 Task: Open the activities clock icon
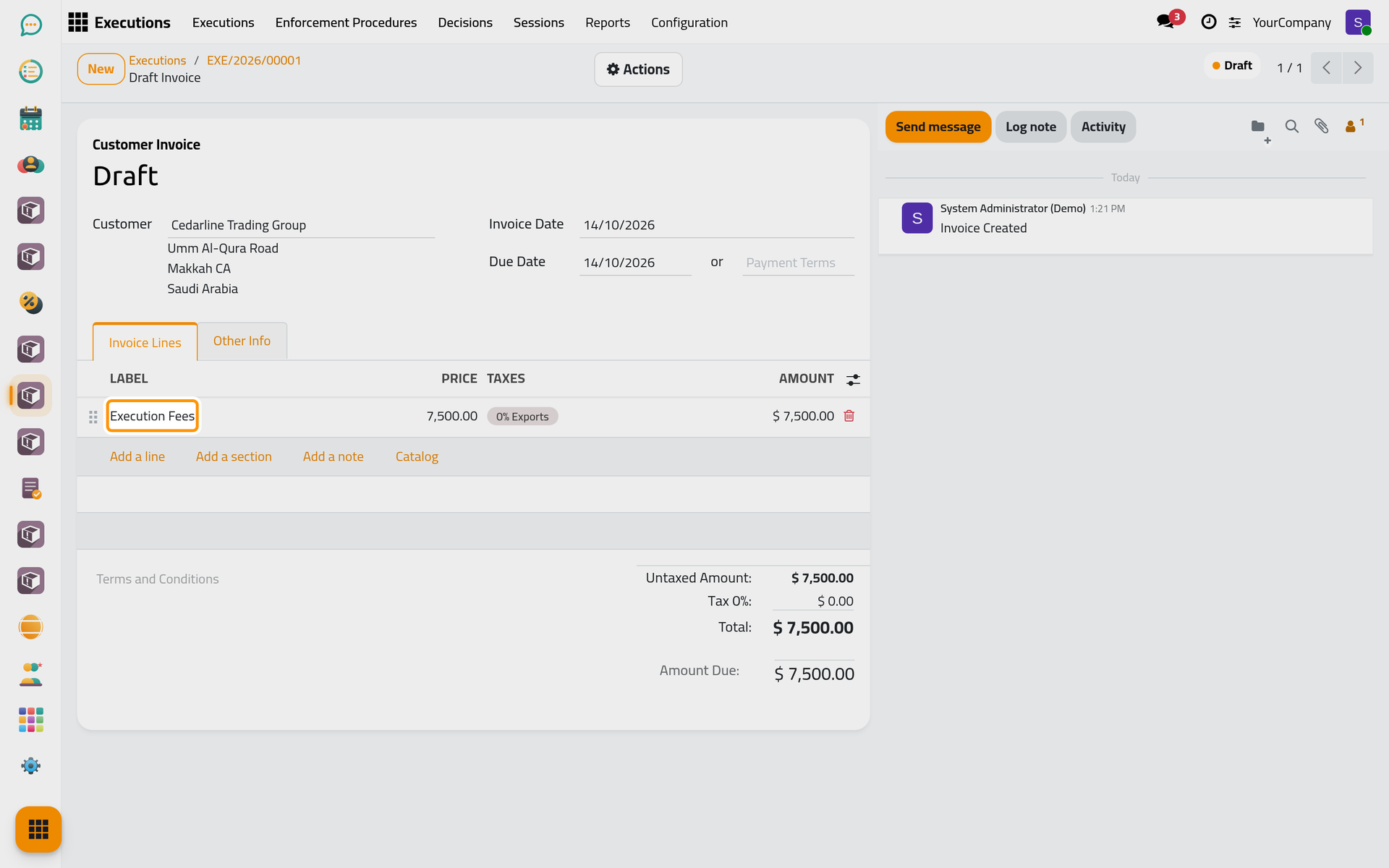coord(1208,22)
